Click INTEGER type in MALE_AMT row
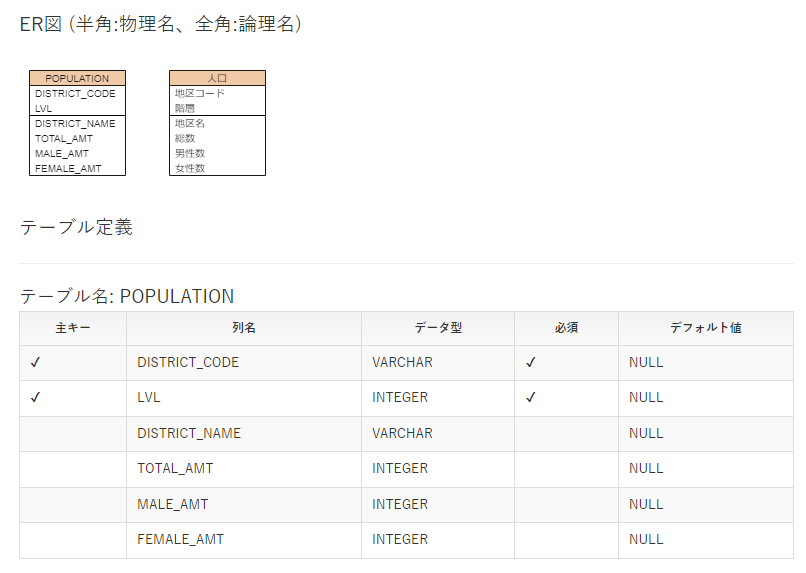Viewport: 806px width, 573px height. (400, 505)
